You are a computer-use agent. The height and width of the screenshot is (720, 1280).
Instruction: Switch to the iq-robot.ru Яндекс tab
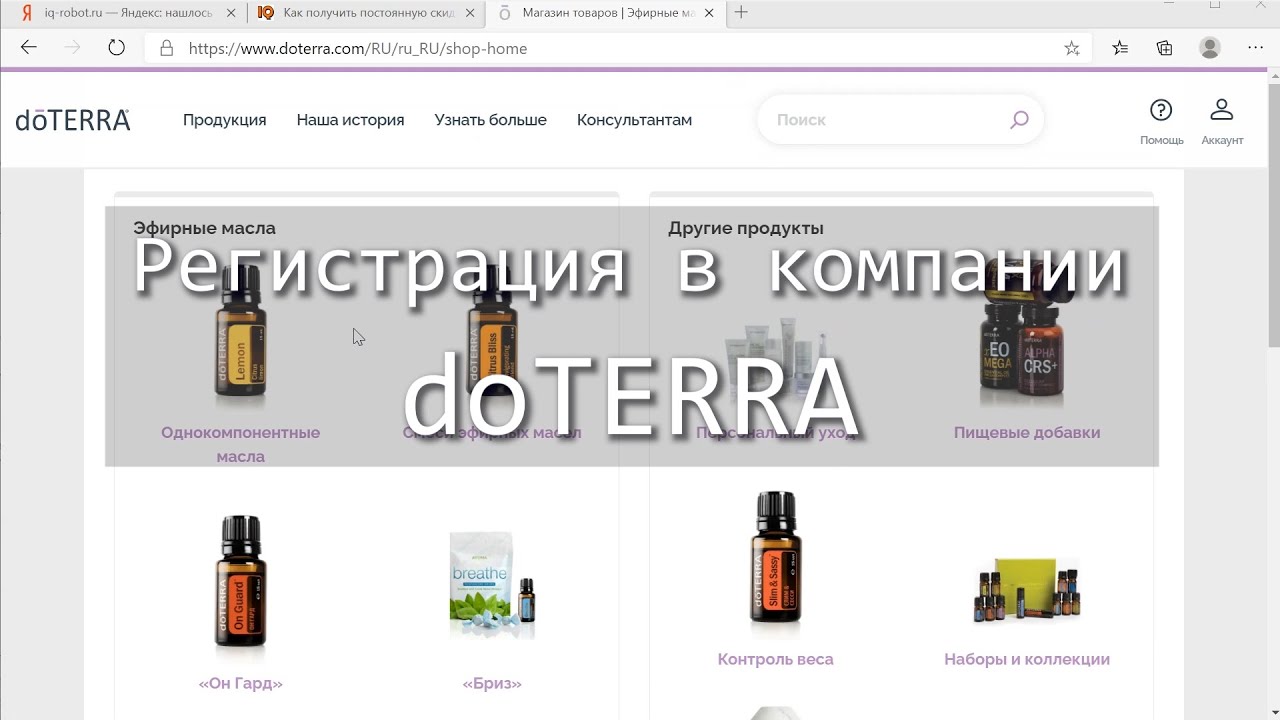coord(128,13)
